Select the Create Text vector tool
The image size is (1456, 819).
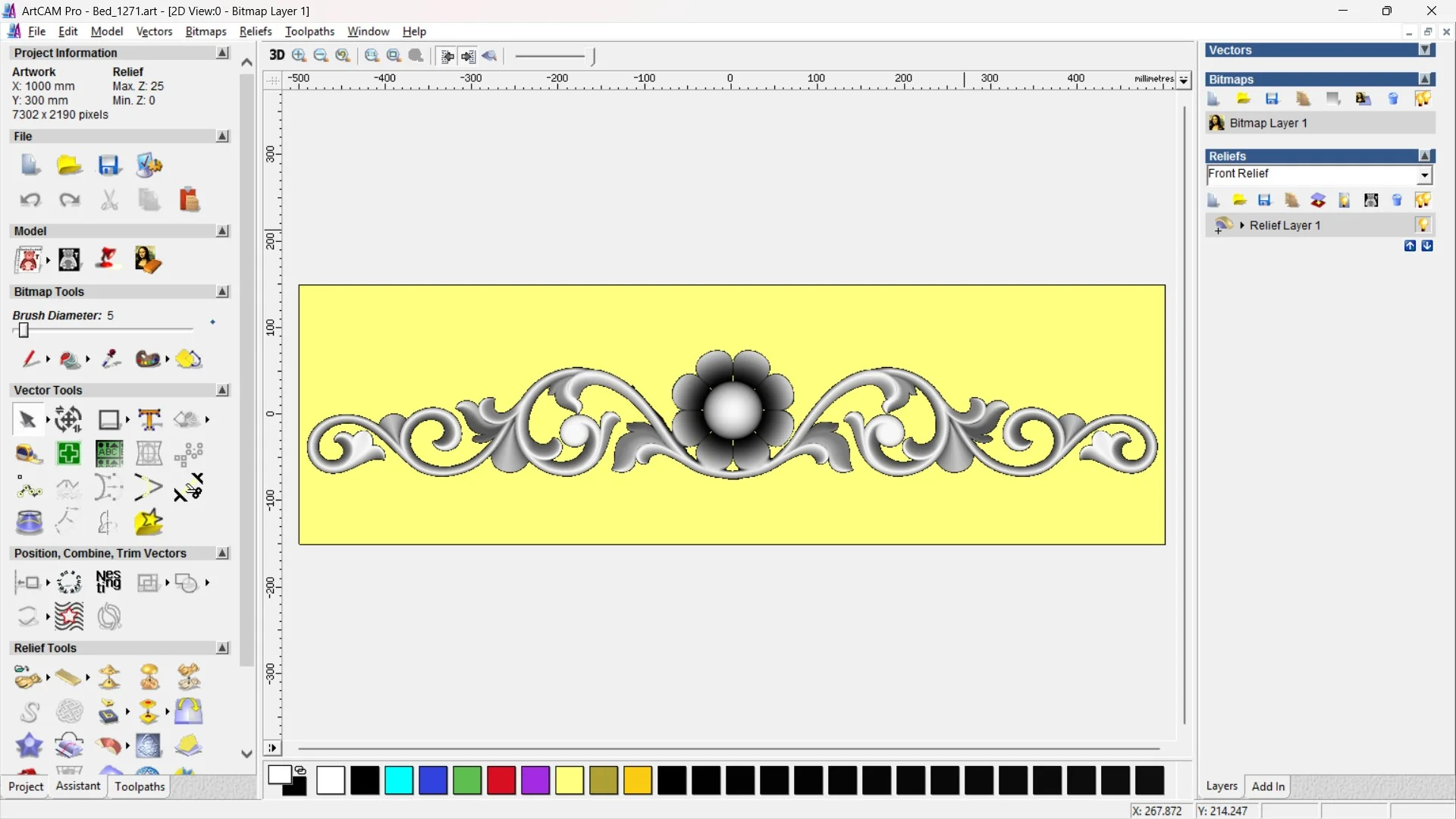click(149, 419)
